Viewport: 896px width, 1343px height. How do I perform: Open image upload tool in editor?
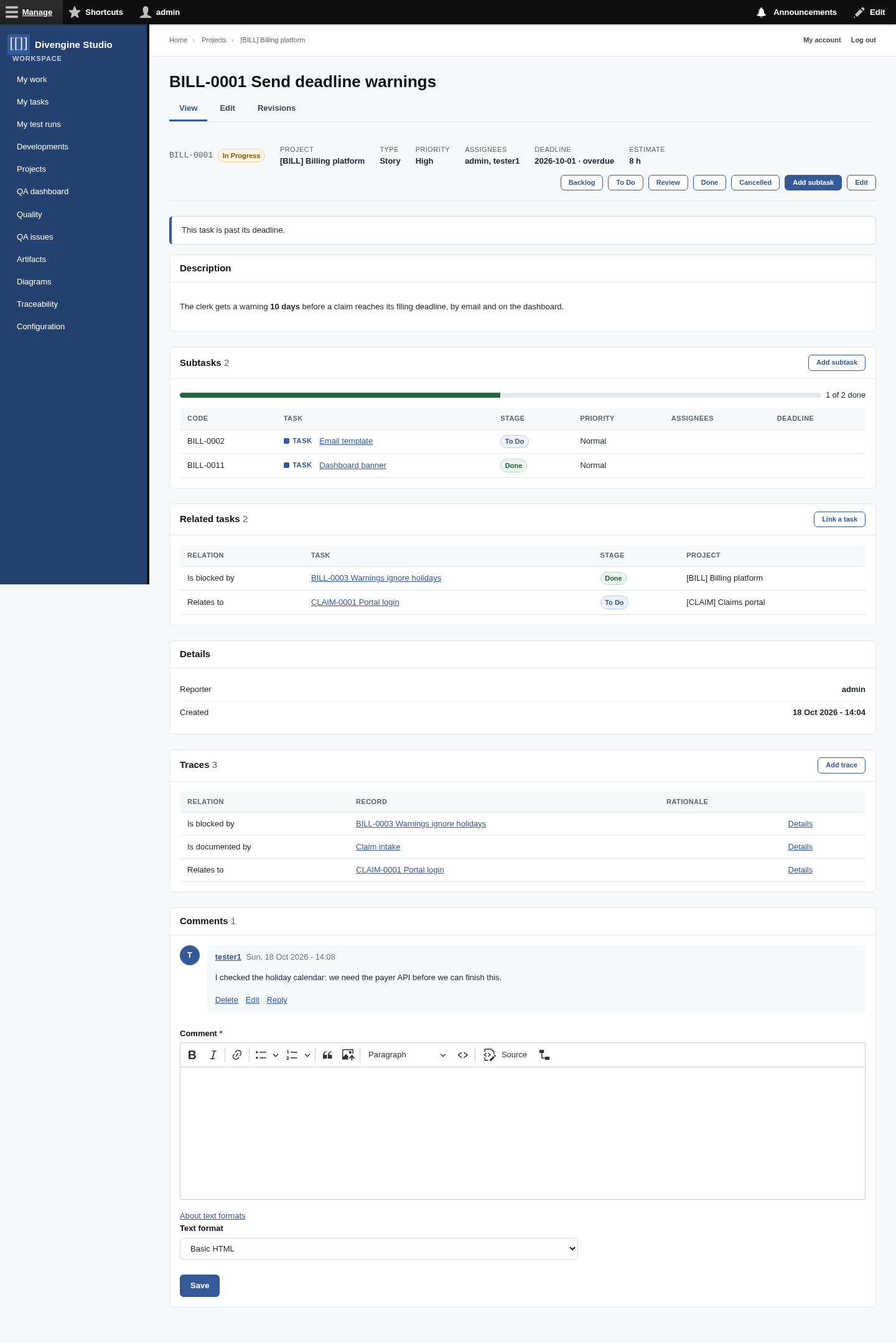tap(348, 1055)
